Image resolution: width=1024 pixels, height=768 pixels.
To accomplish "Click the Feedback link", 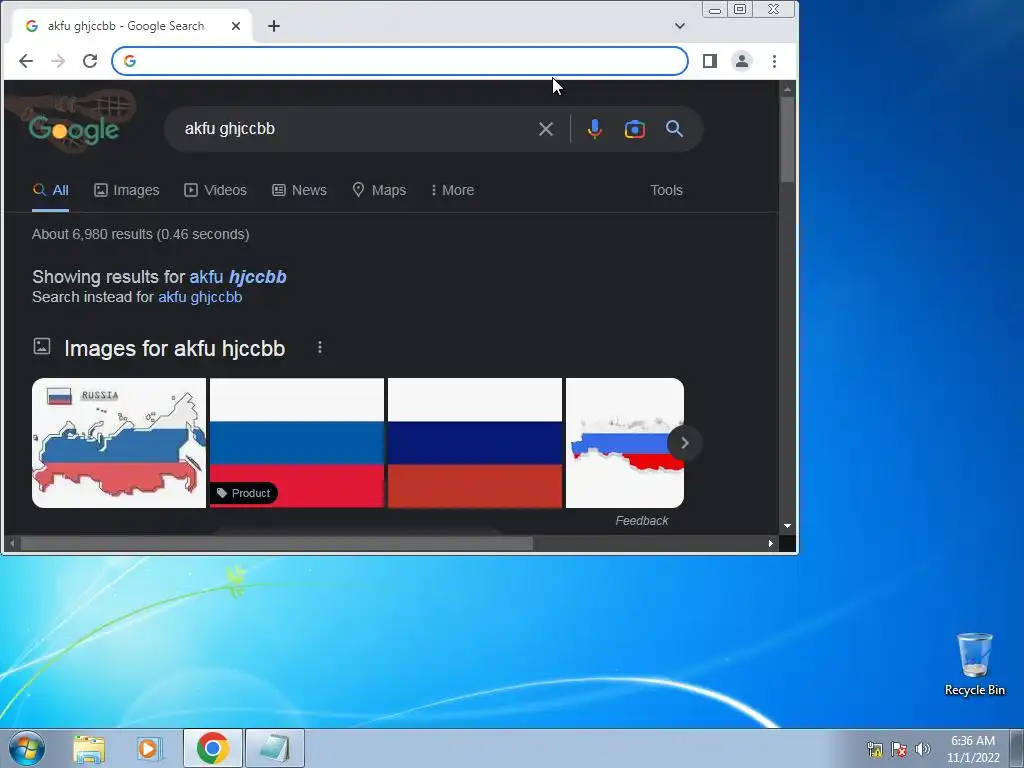I will pos(641,520).
